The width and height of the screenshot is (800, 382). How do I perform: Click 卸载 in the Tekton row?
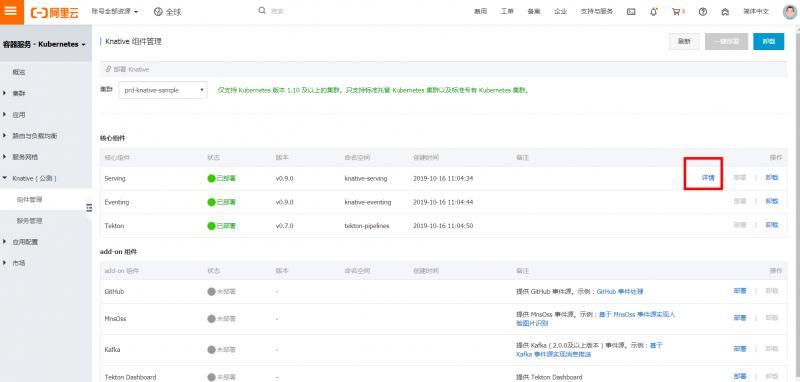tap(772, 225)
